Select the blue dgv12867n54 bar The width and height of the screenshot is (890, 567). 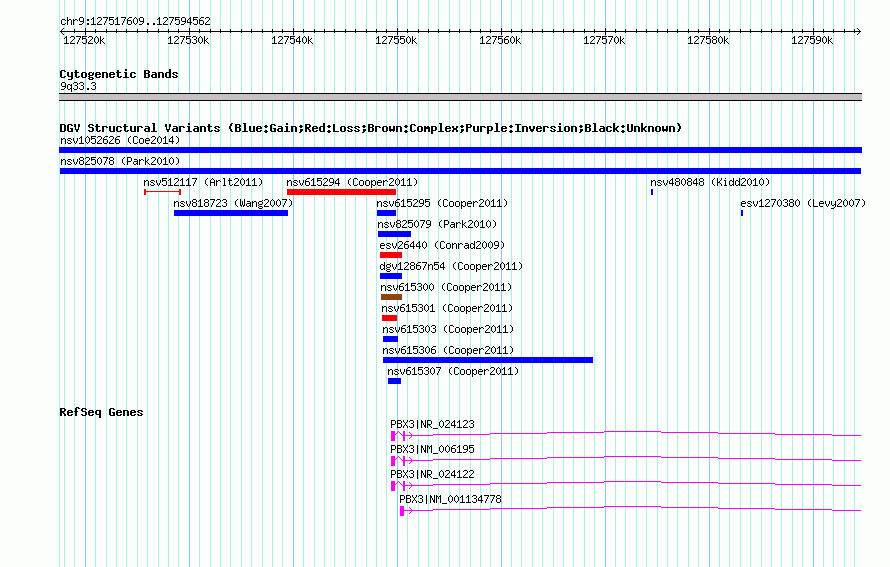point(391,276)
